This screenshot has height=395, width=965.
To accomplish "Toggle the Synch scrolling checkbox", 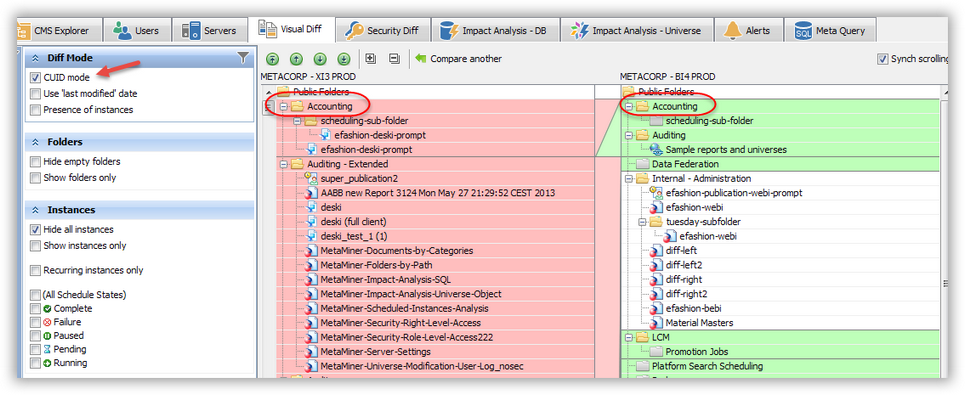I will (x=883, y=59).
